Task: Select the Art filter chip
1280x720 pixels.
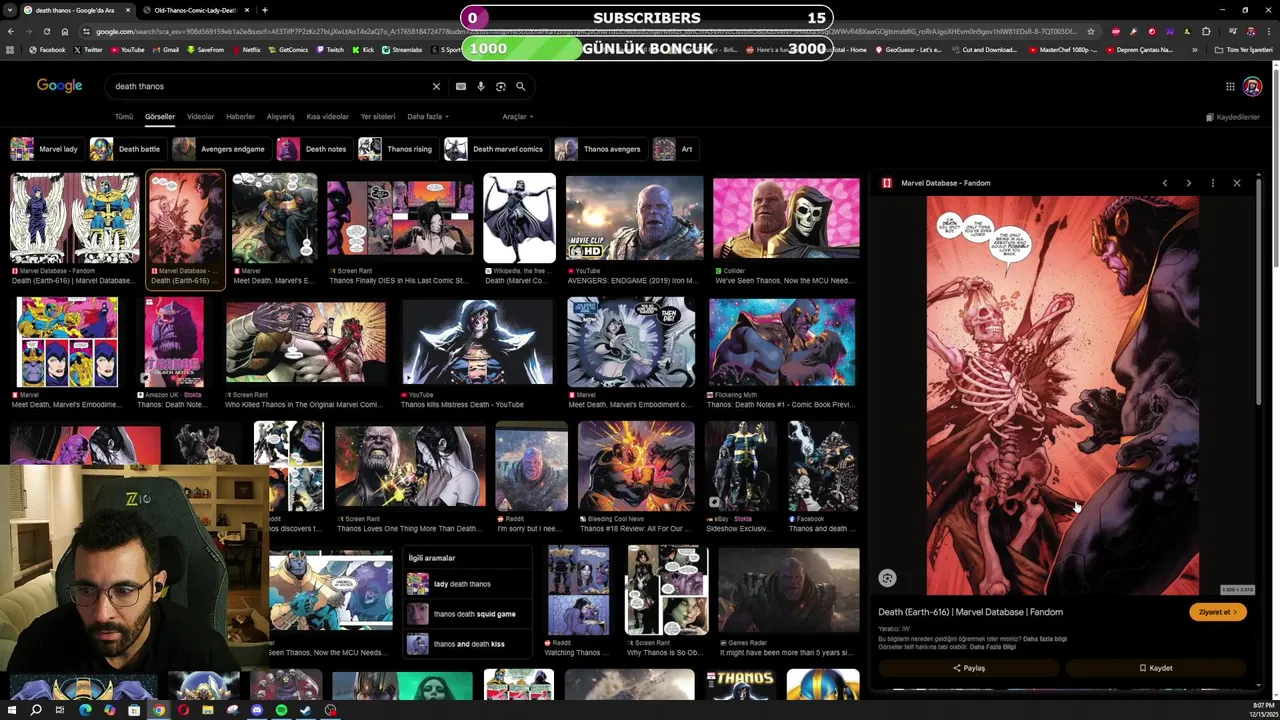Action: [x=674, y=149]
